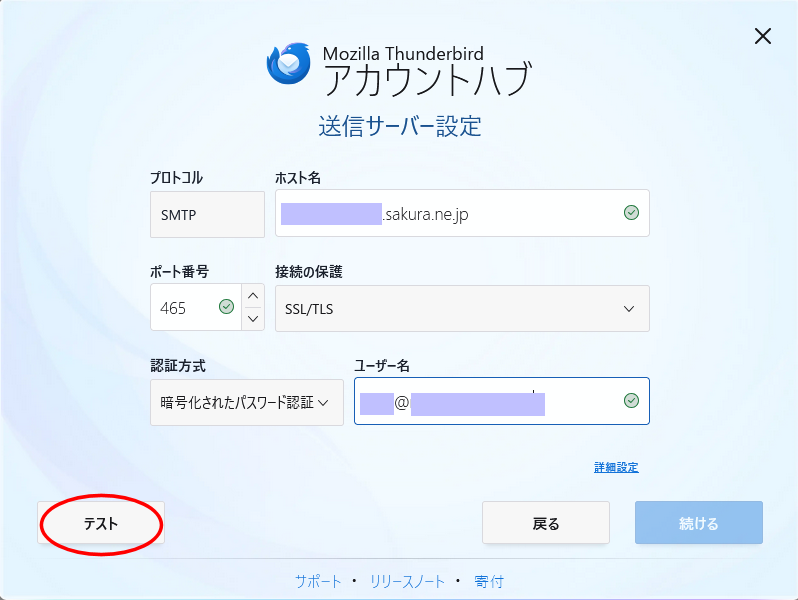Image resolution: width=798 pixels, height=600 pixels.
Task: Click the SMTP protocol field
Action: coord(207,214)
